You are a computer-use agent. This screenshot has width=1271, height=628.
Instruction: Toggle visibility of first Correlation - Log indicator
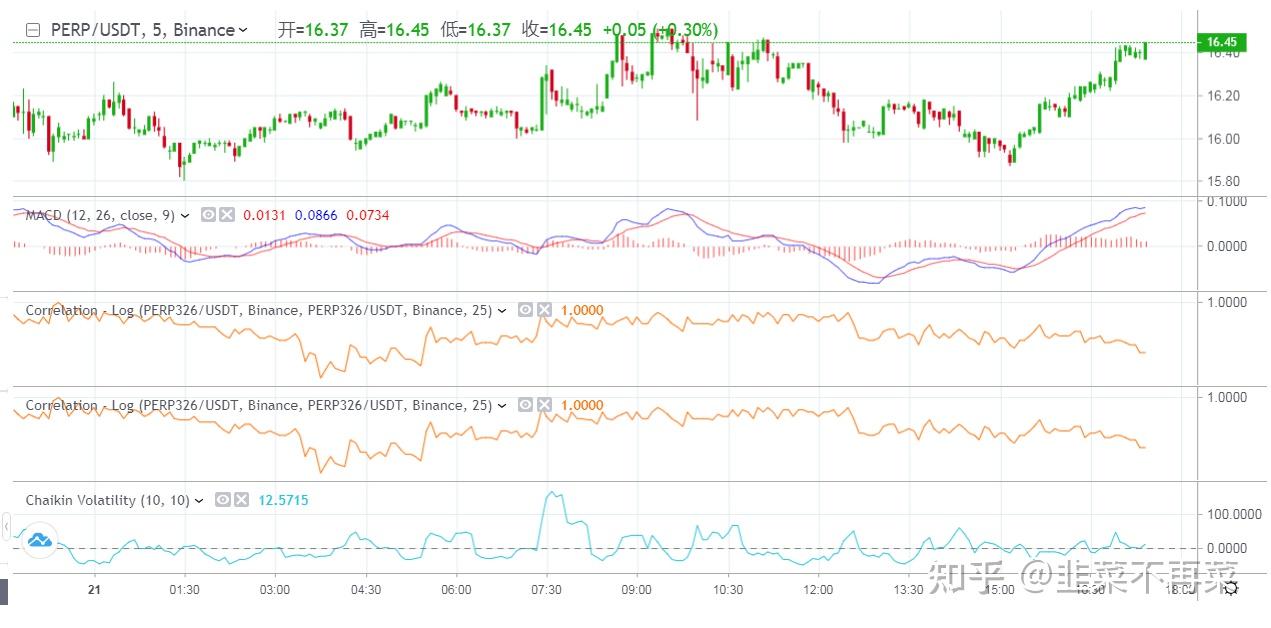(x=526, y=310)
